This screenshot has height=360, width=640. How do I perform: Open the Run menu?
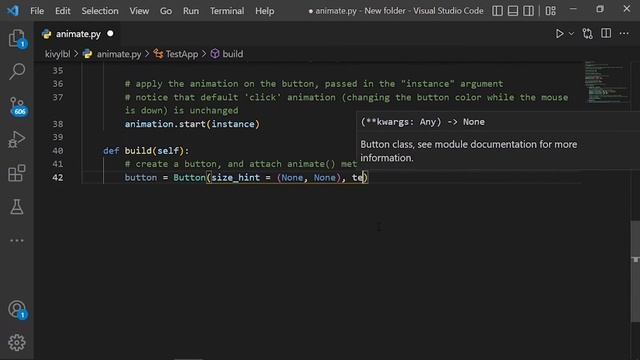pyautogui.click(x=191, y=11)
